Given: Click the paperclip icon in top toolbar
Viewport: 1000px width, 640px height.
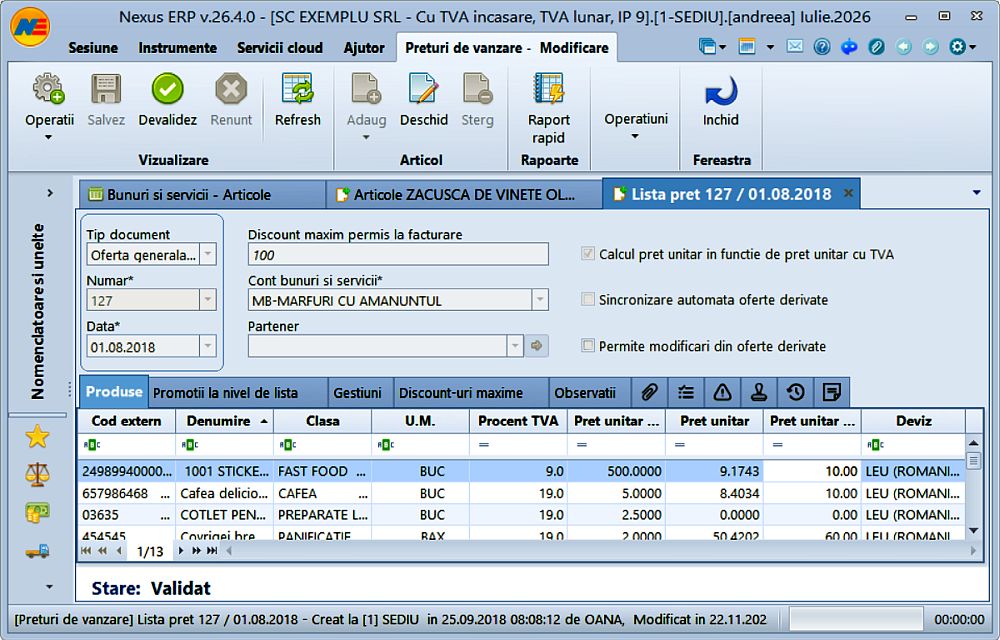Looking at the screenshot, I should [x=876, y=47].
